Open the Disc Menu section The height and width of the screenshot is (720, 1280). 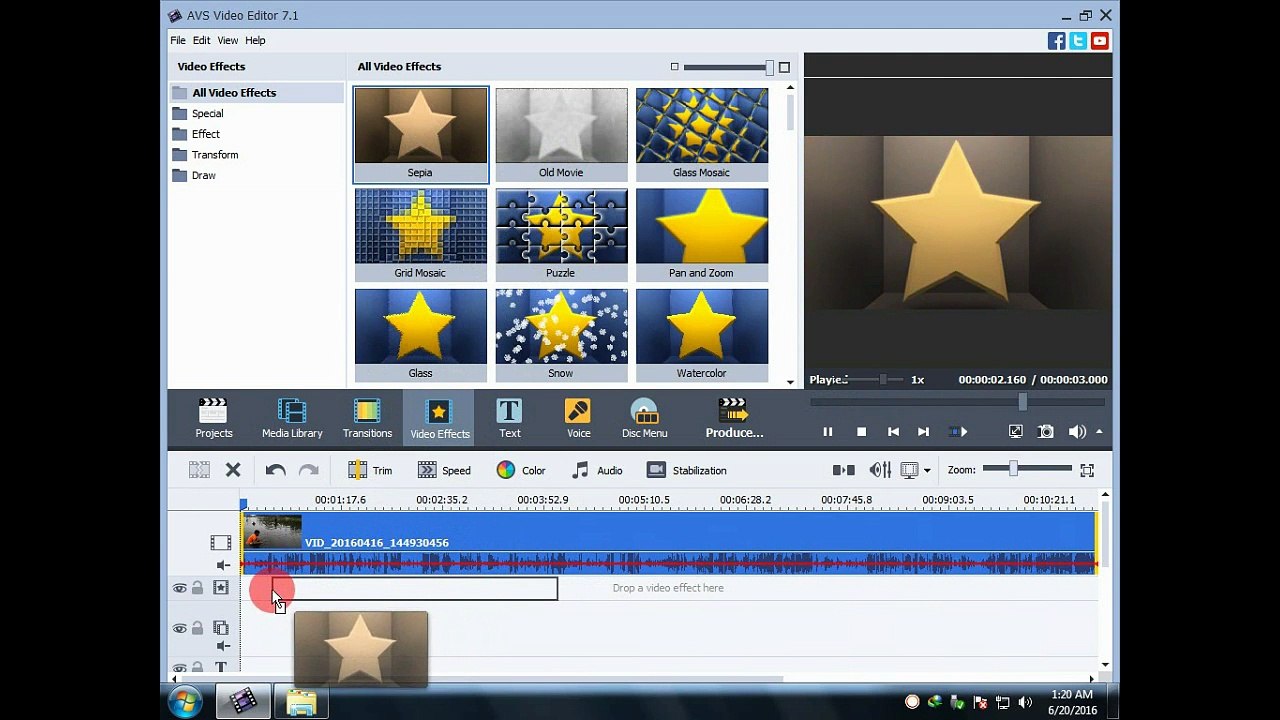pyautogui.click(x=645, y=418)
